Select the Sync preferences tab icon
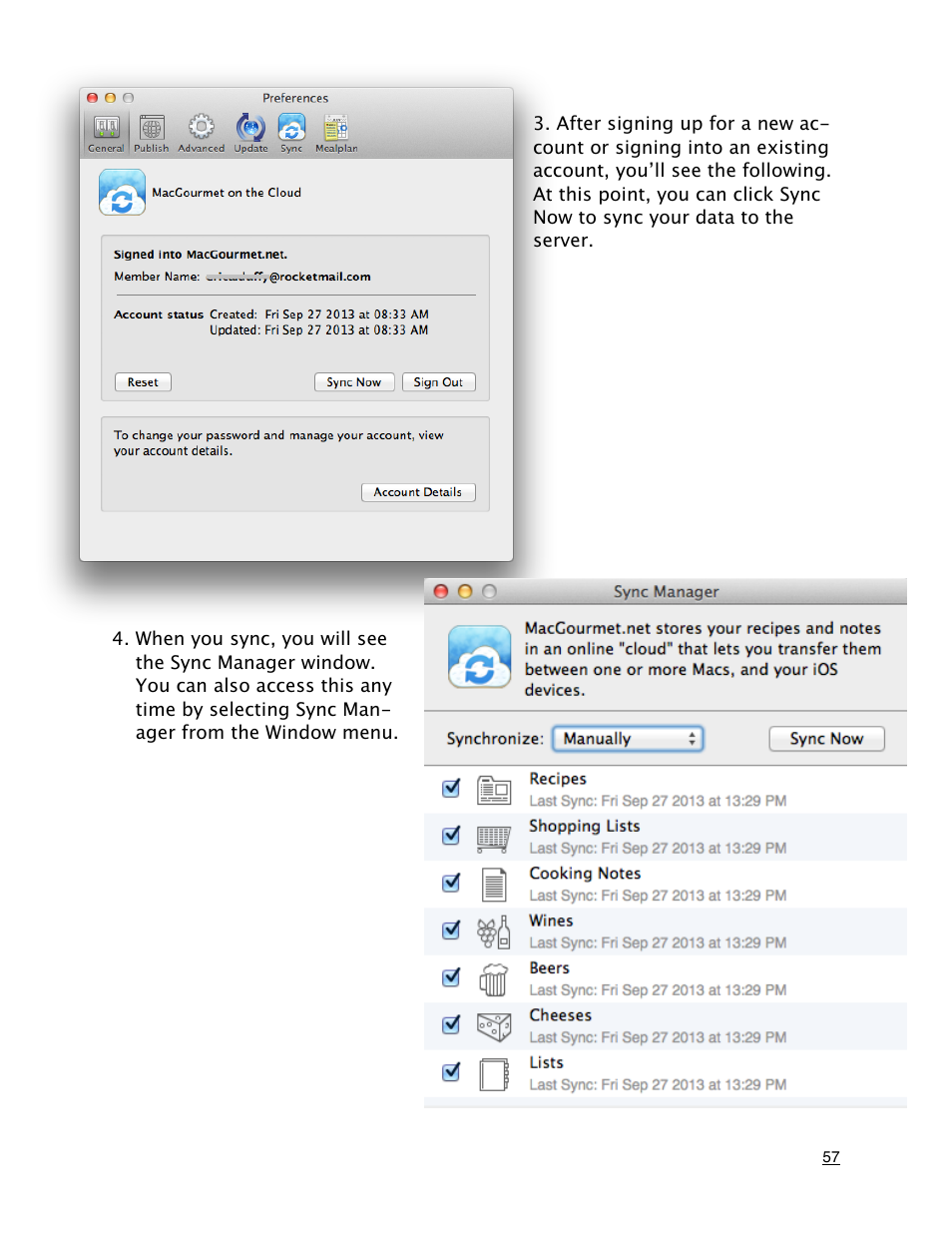952x1233 pixels. pyautogui.click(x=291, y=128)
